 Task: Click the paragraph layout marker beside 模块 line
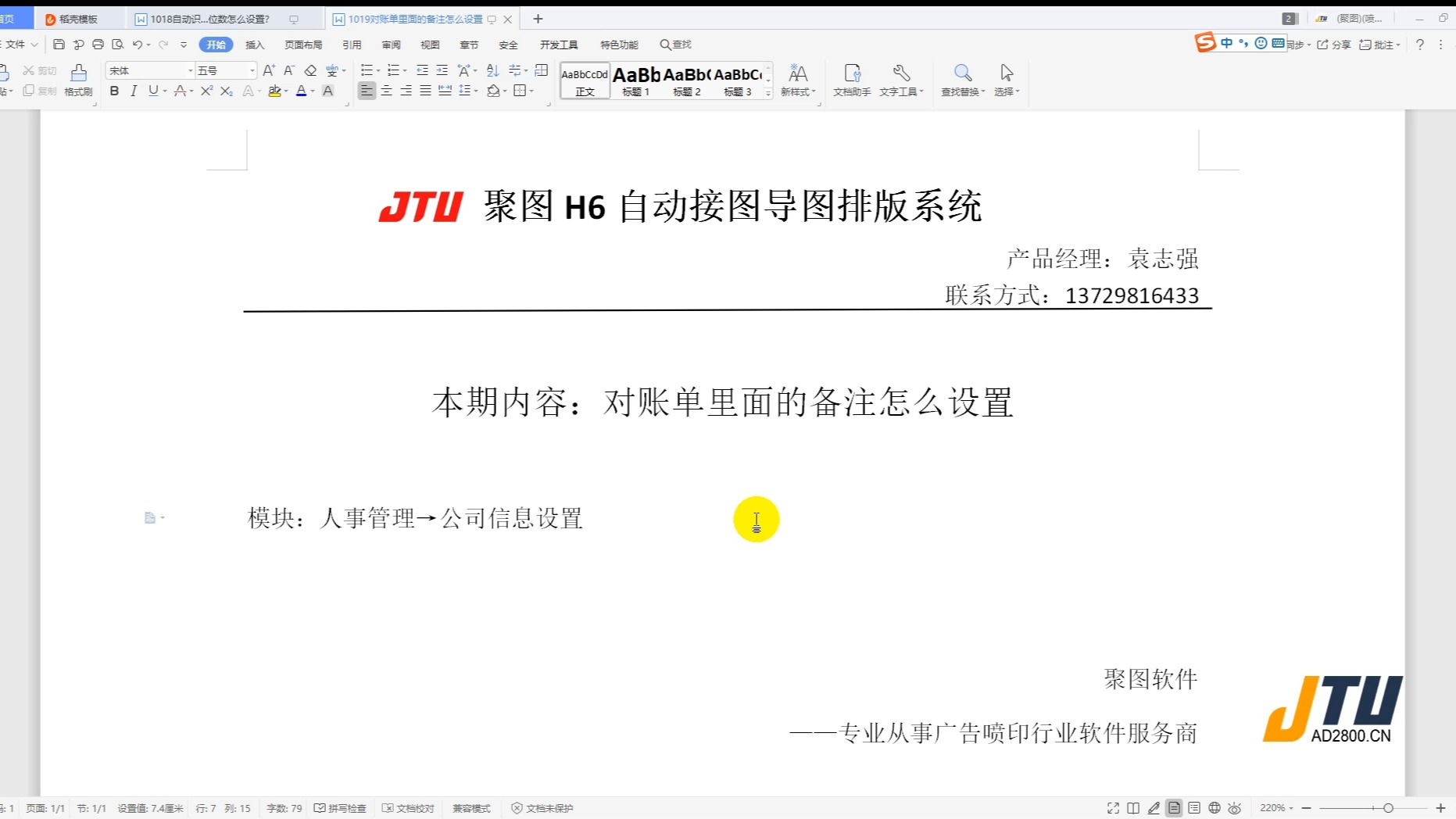click(154, 517)
